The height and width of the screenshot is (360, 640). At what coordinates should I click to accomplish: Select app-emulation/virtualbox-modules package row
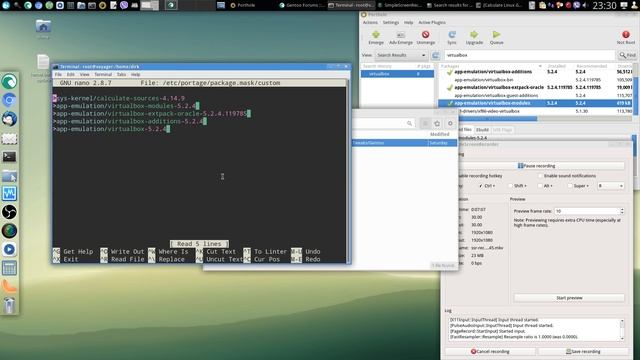(x=535, y=103)
